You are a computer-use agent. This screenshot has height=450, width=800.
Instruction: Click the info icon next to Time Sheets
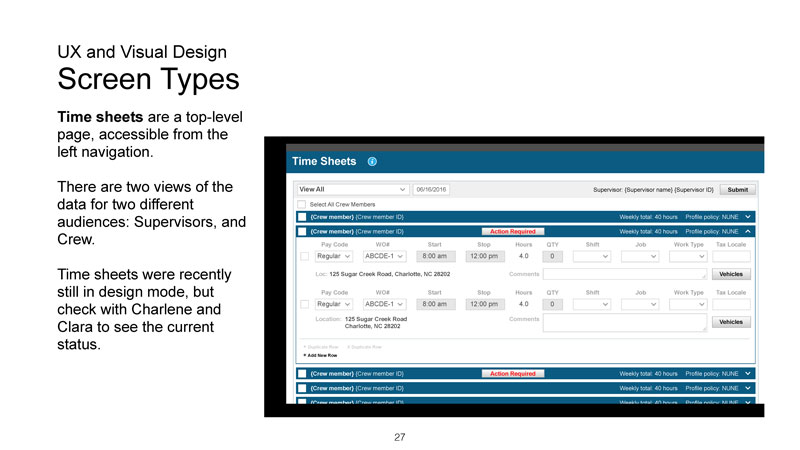372,161
